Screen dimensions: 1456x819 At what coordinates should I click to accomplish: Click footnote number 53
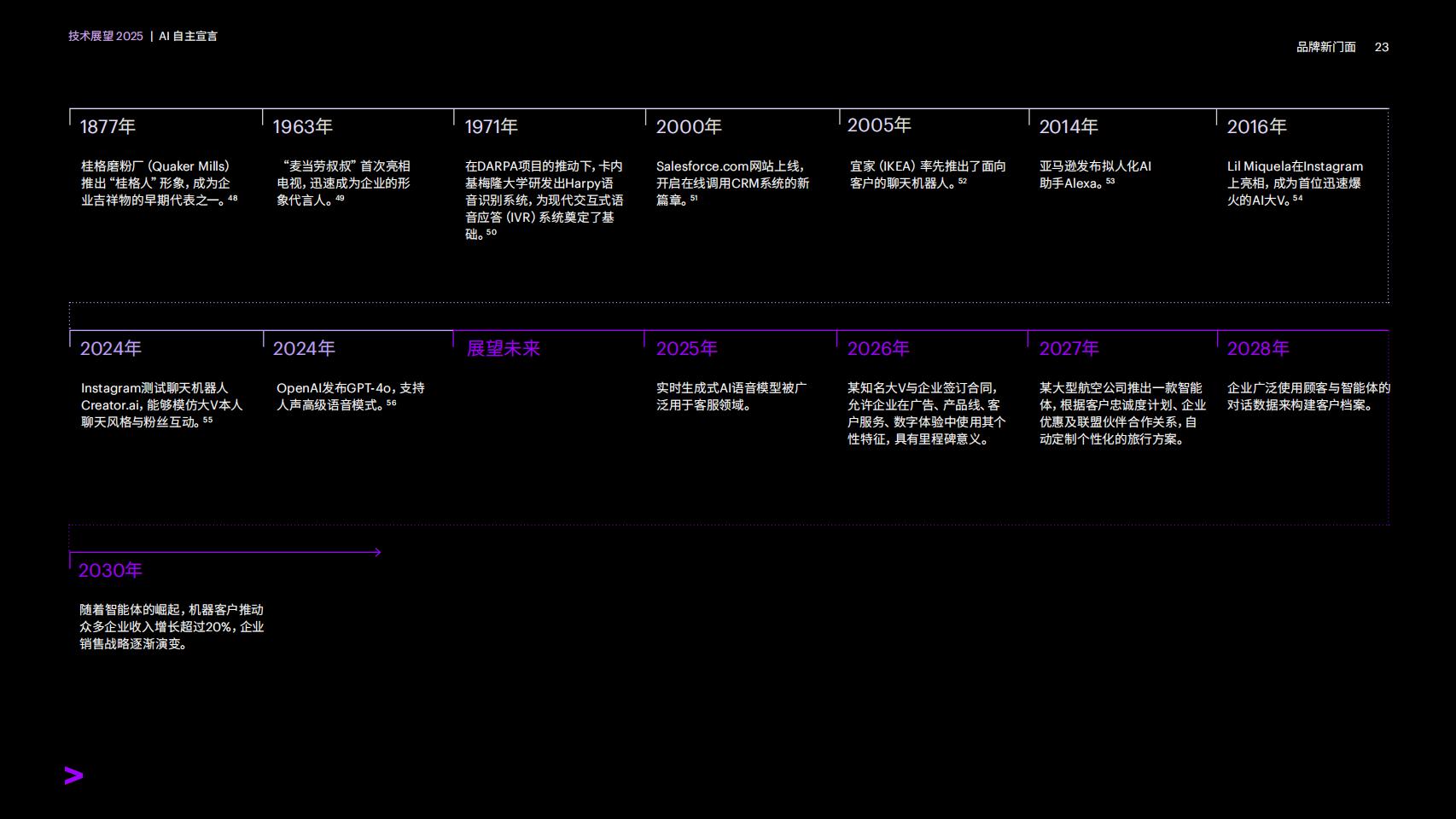point(1110,181)
